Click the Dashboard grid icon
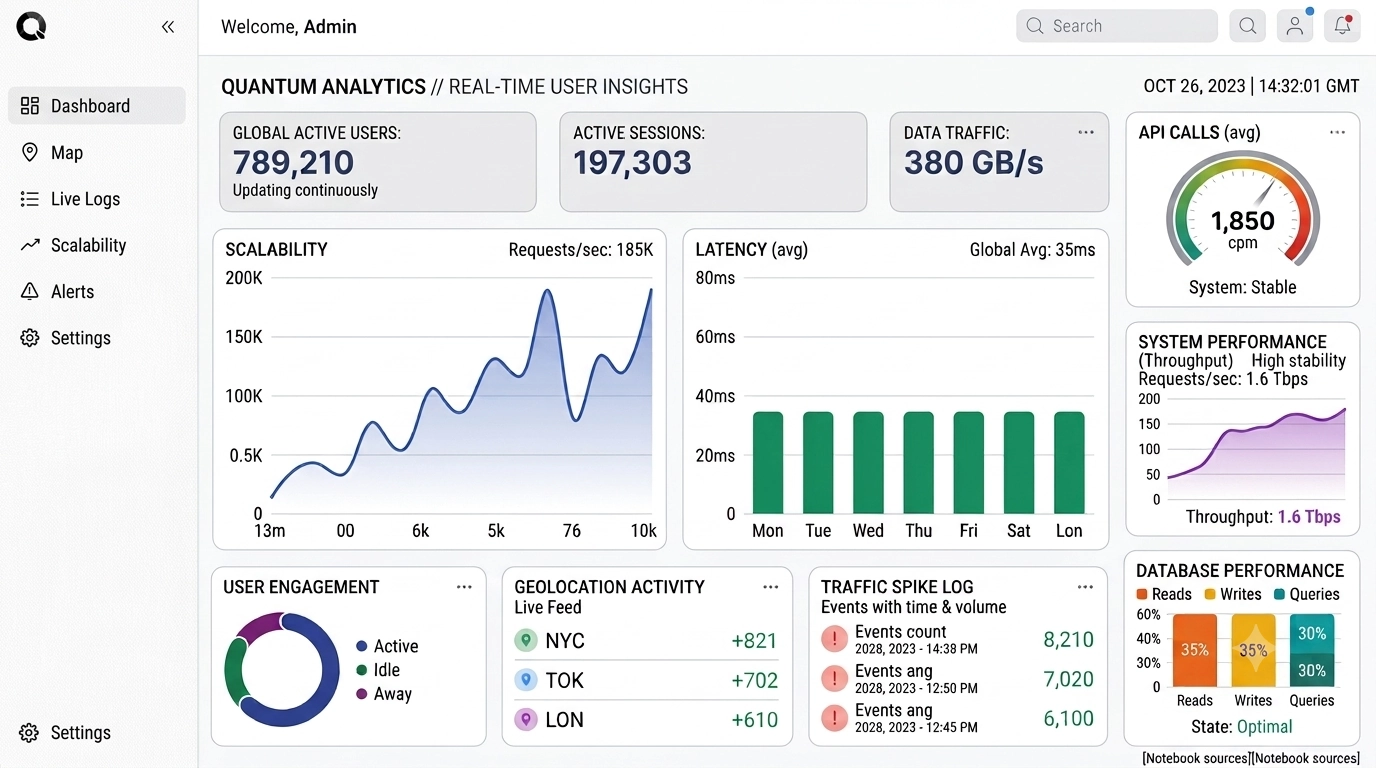Screen dimensions: 1376x768 click(30, 106)
